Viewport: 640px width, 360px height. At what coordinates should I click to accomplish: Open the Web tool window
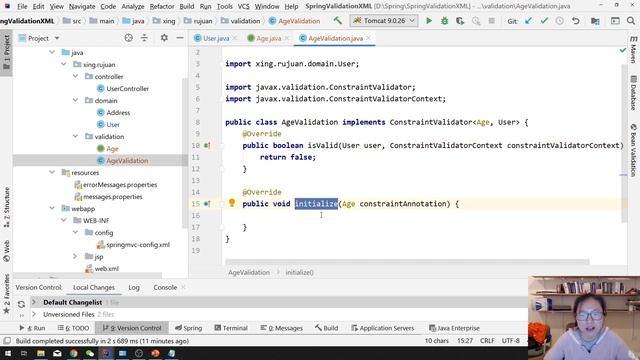[x=7, y=251]
